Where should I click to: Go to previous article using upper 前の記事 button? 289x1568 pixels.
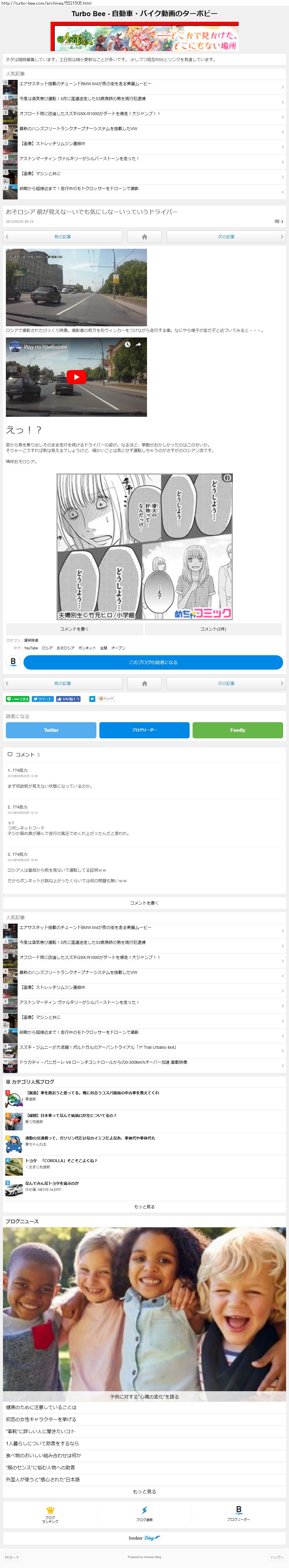click(x=63, y=237)
